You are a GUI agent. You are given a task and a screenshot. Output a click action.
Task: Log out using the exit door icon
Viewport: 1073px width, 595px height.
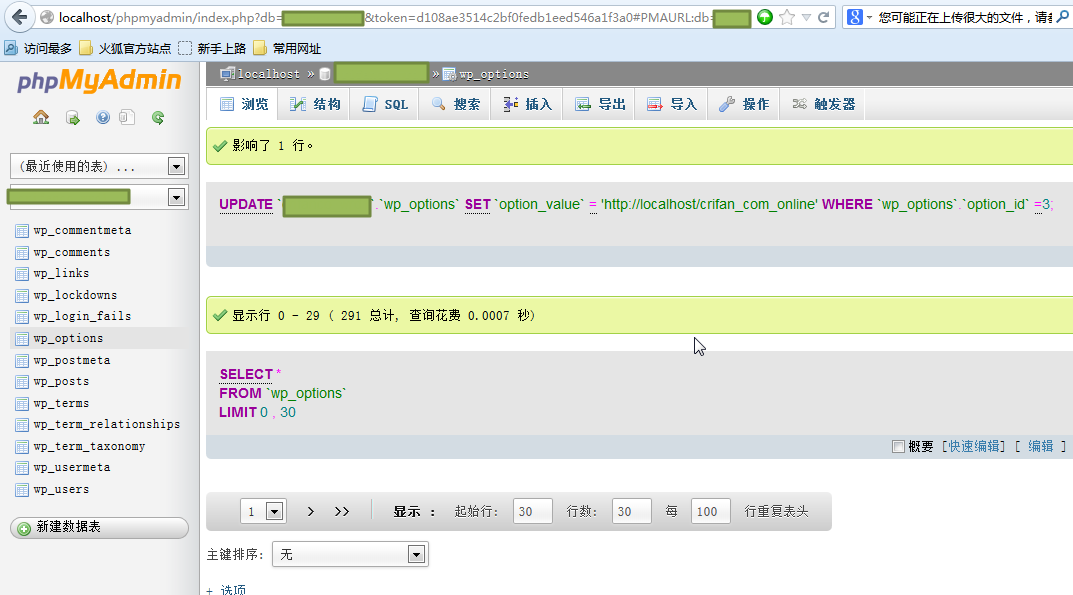73,118
